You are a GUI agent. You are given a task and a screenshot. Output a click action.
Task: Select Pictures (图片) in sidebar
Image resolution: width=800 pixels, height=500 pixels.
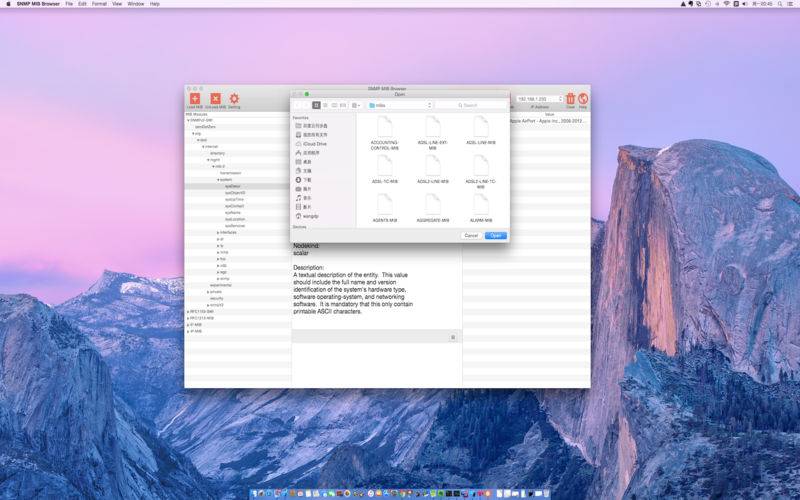304,189
